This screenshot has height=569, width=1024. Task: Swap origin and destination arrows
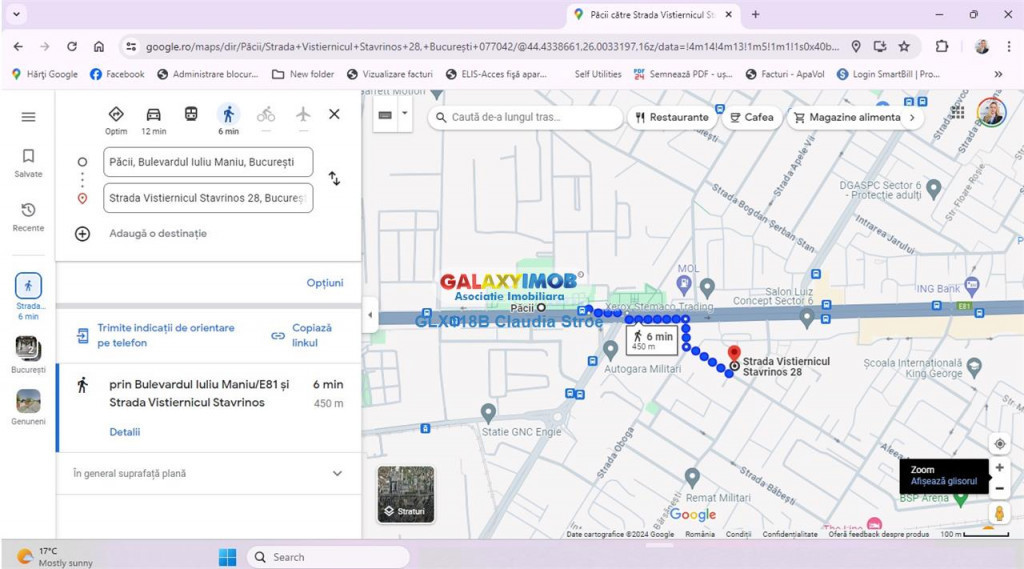pyautogui.click(x=334, y=179)
